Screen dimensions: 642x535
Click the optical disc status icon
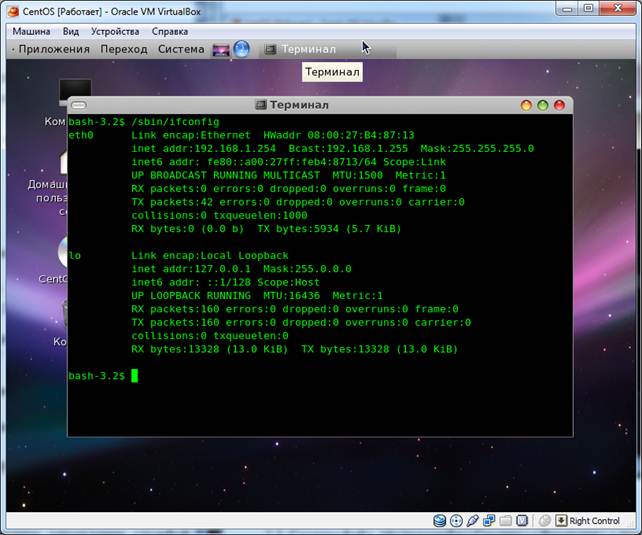pos(456,521)
